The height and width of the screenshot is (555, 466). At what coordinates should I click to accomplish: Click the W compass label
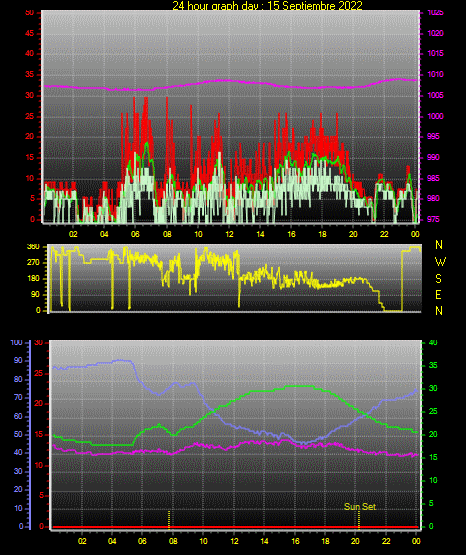point(440,262)
